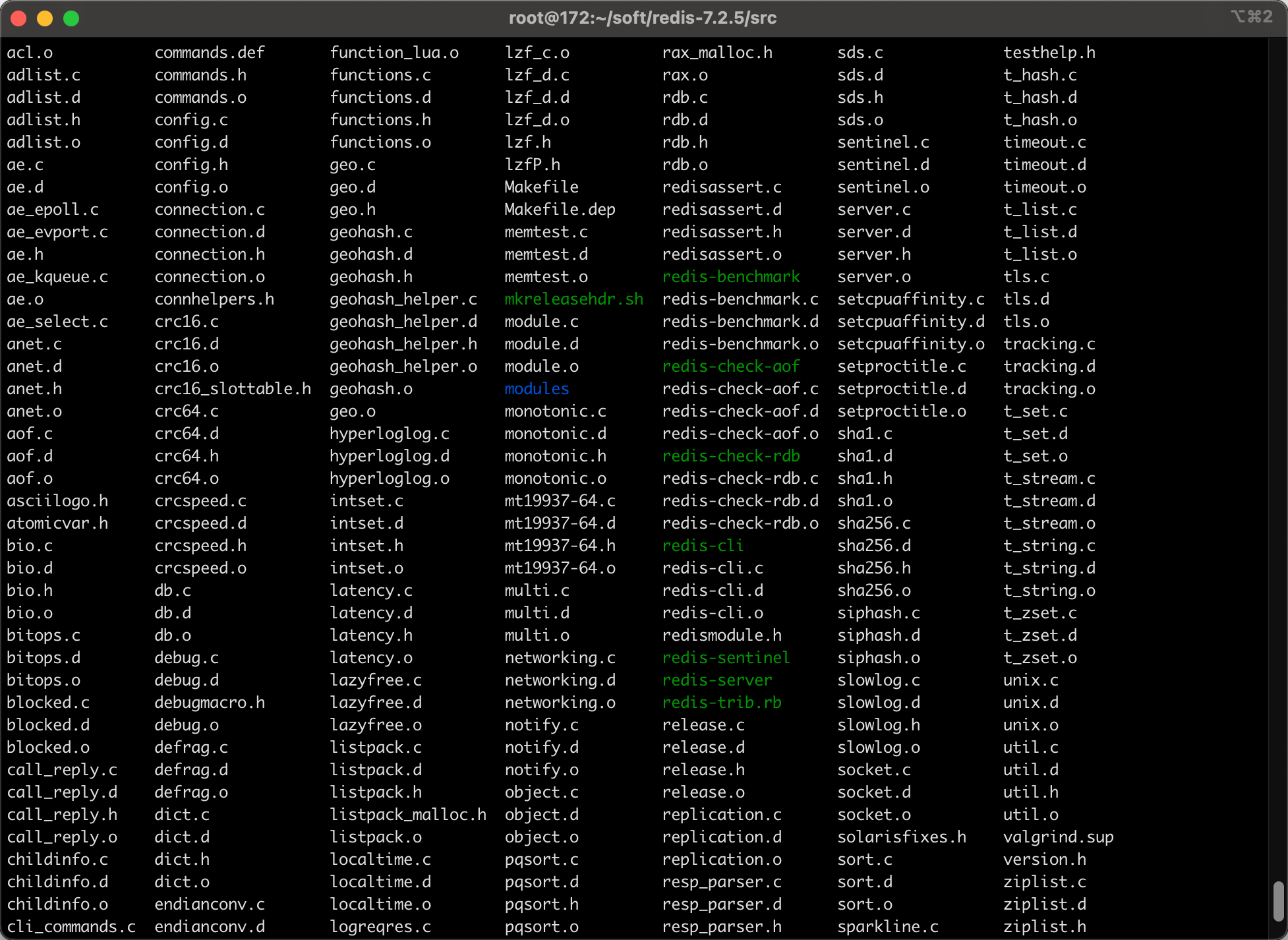
Task: Click the green fullscreen window button
Action: 71,18
